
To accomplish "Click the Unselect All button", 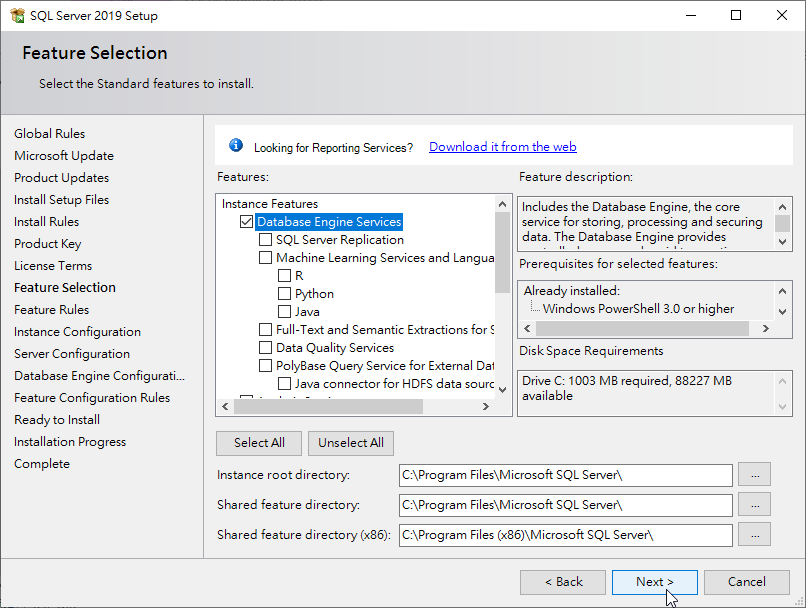I will coord(351,443).
